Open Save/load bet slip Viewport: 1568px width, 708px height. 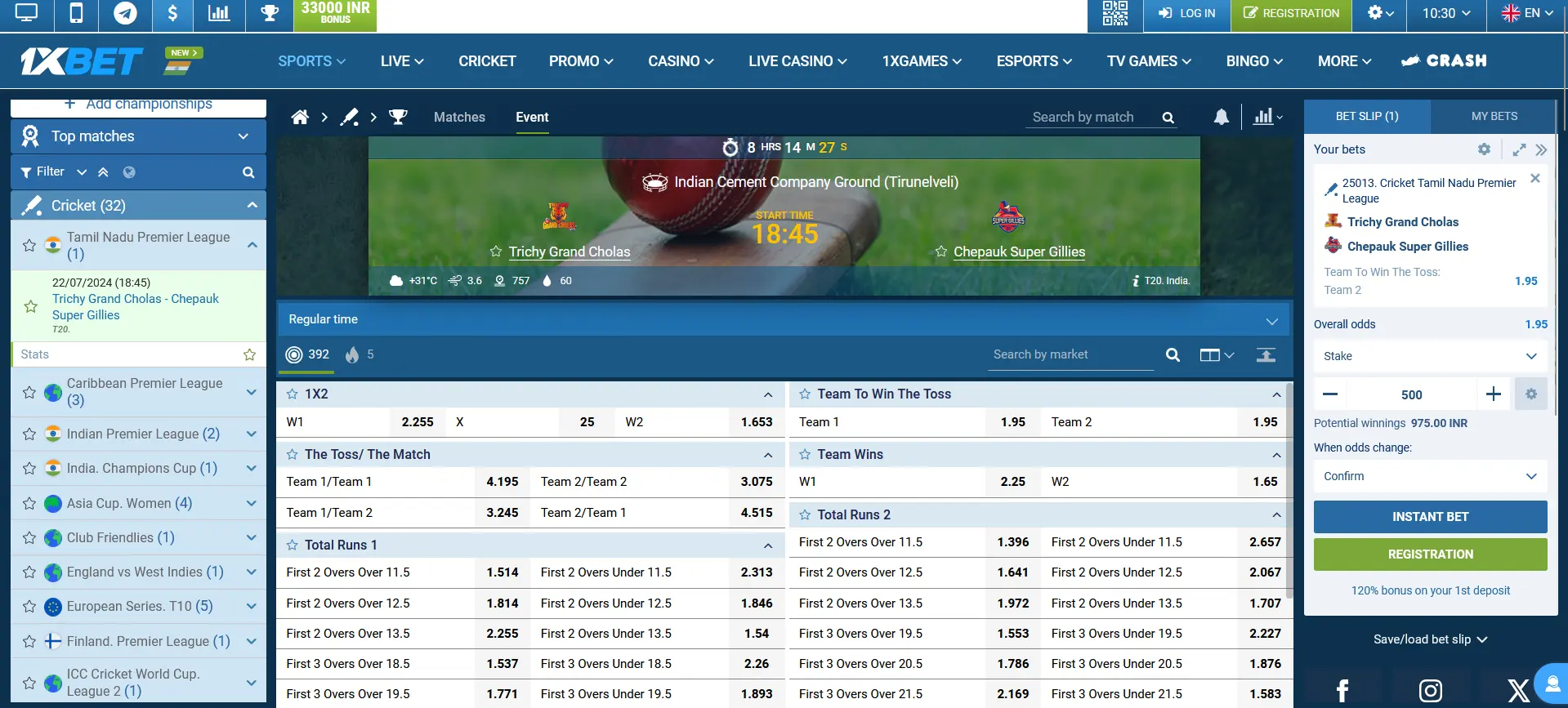pyautogui.click(x=1430, y=639)
